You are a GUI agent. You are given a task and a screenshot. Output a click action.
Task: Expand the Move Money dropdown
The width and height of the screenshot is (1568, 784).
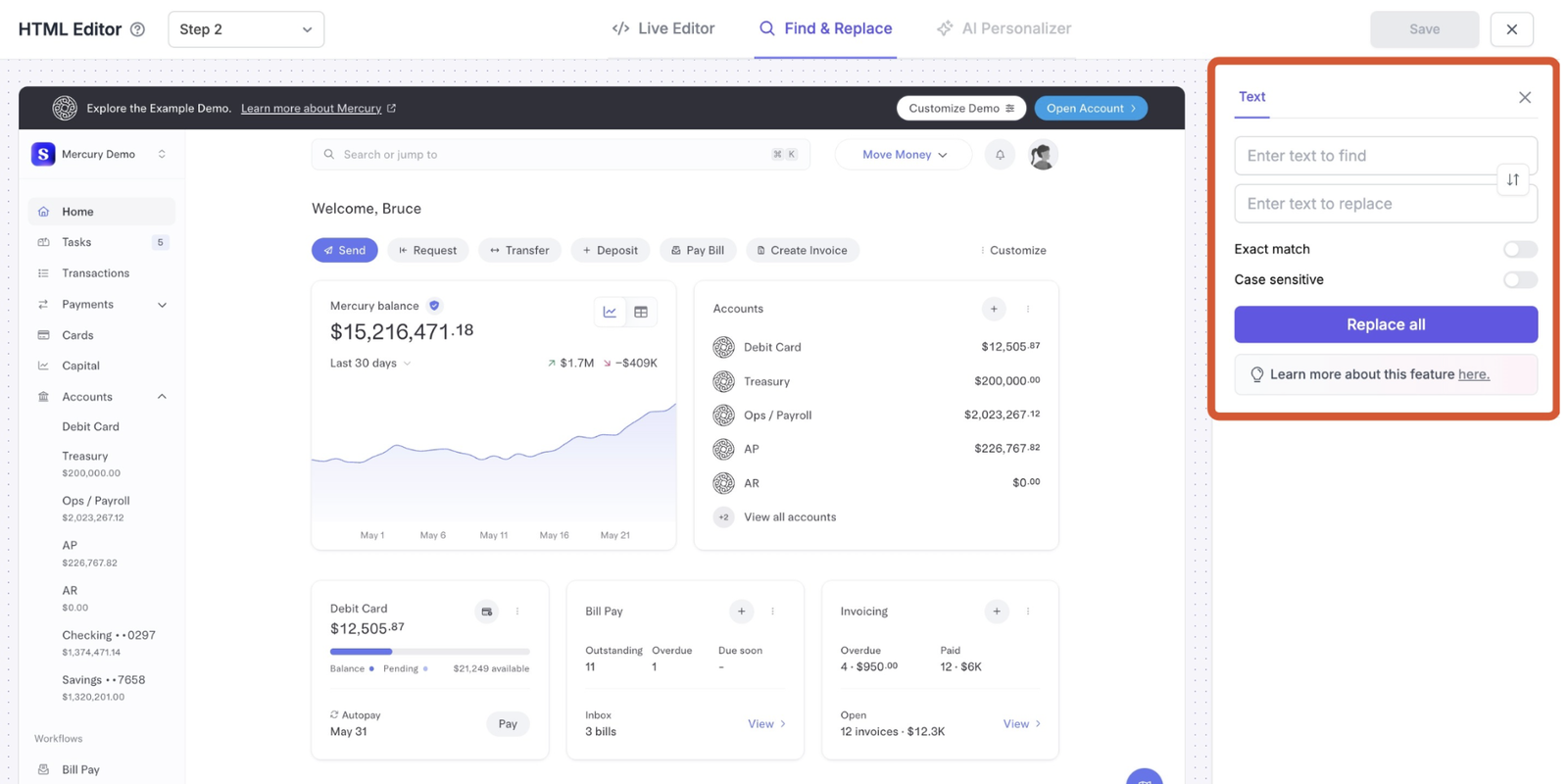pyautogui.click(x=904, y=155)
